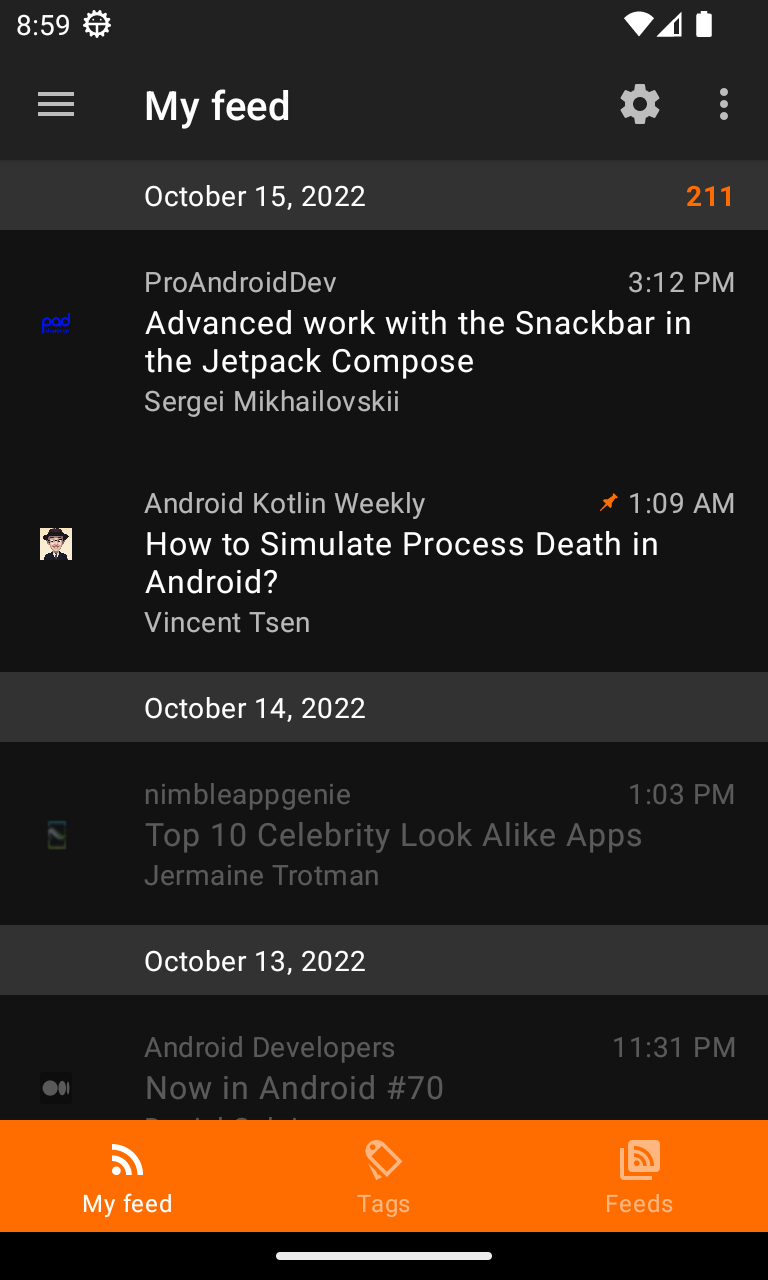
Task: Tap the Wi-Fi status bar icon
Action: [x=637, y=24]
